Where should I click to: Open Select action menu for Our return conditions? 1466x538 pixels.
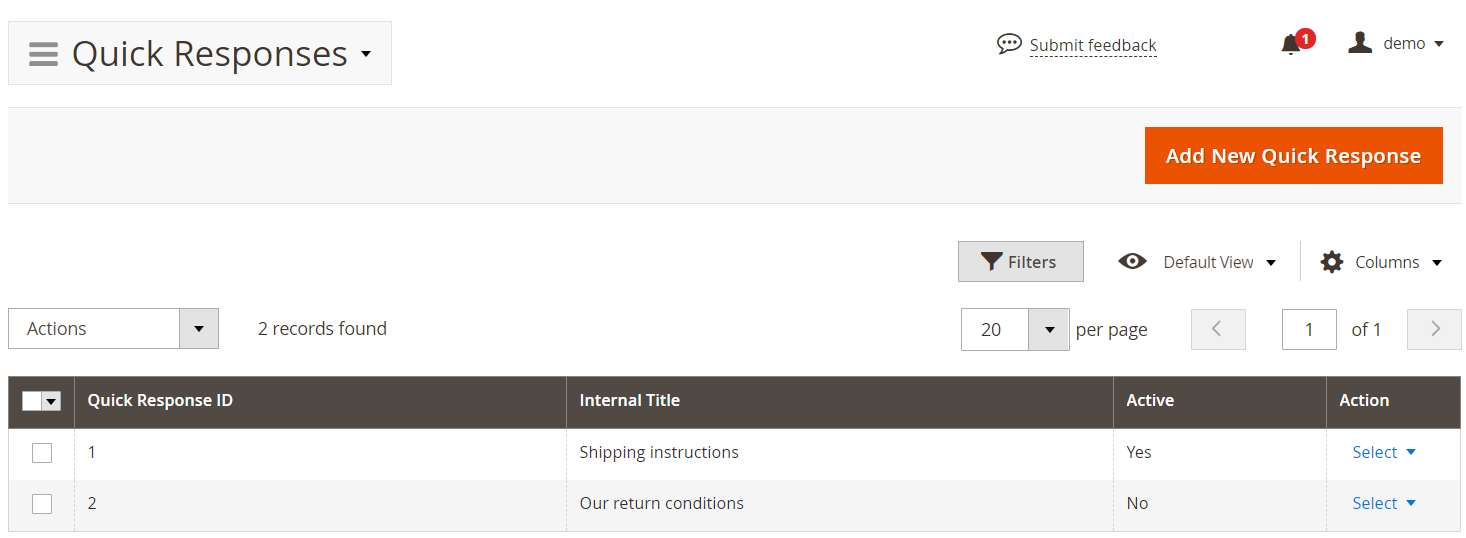point(1384,503)
